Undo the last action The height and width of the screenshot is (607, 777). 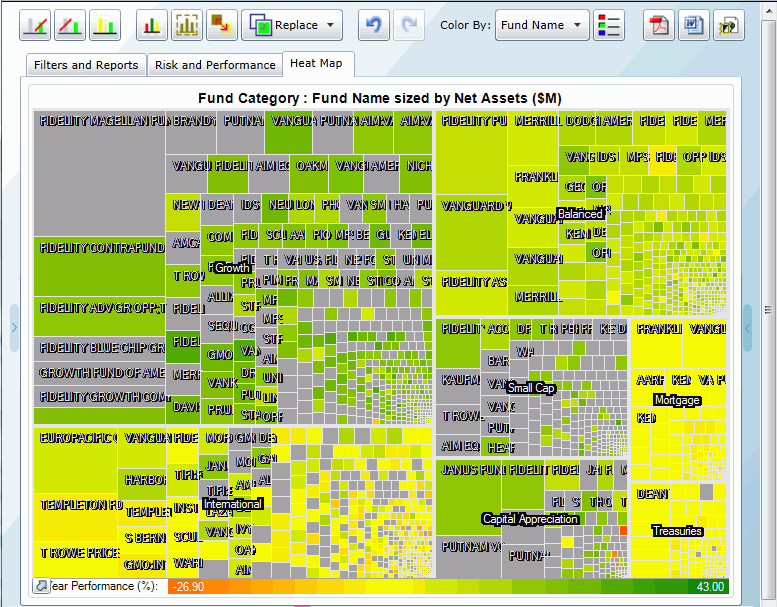pyautogui.click(x=374, y=25)
